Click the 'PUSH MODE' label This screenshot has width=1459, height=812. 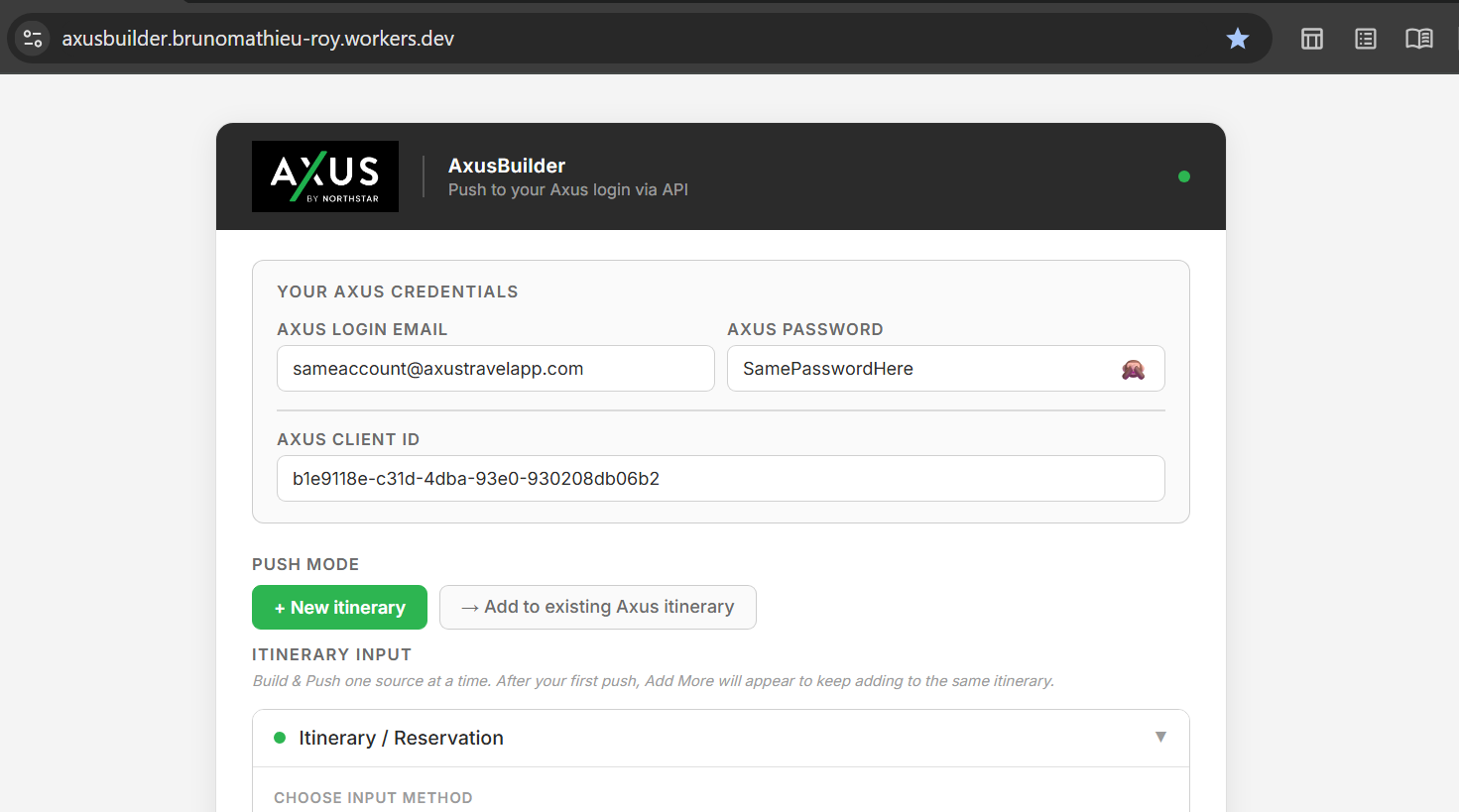(x=305, y=564)
